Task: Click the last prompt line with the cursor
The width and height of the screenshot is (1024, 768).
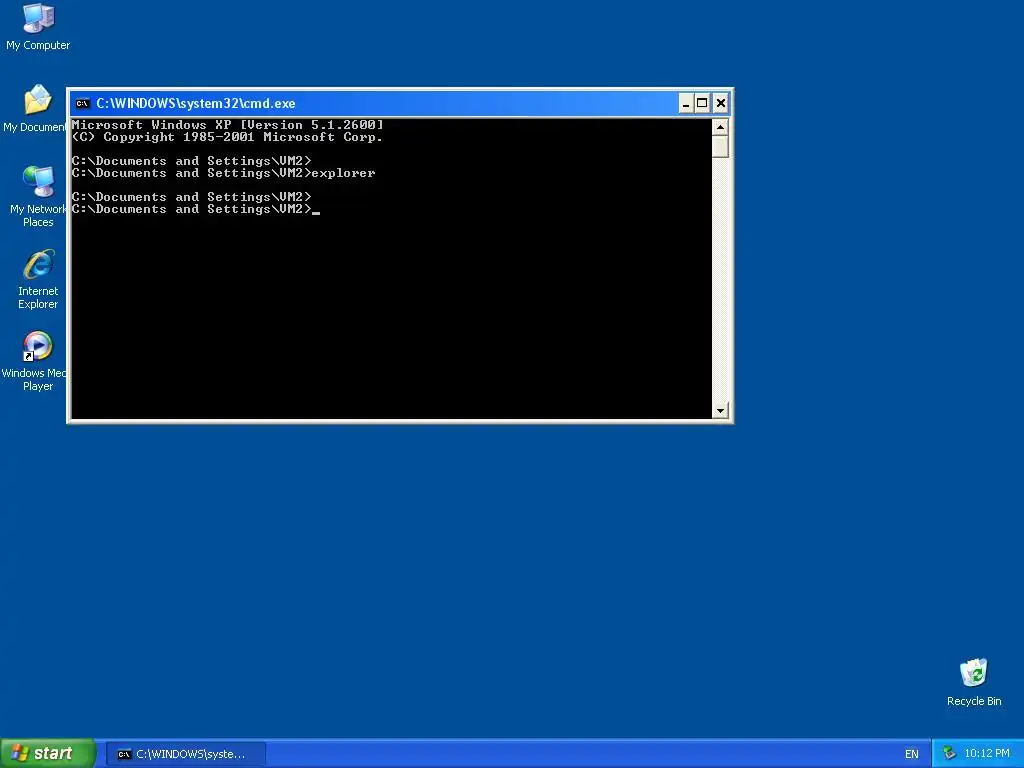Action: point(196,209)
